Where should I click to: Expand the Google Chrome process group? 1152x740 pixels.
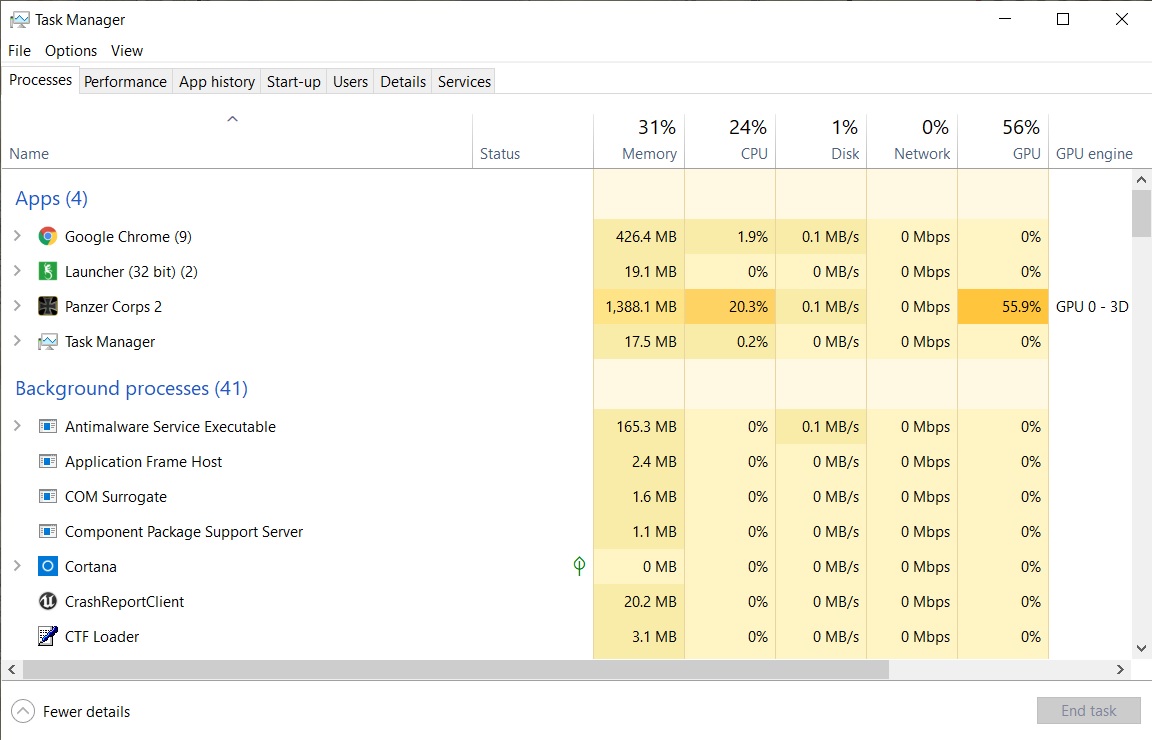18,236
